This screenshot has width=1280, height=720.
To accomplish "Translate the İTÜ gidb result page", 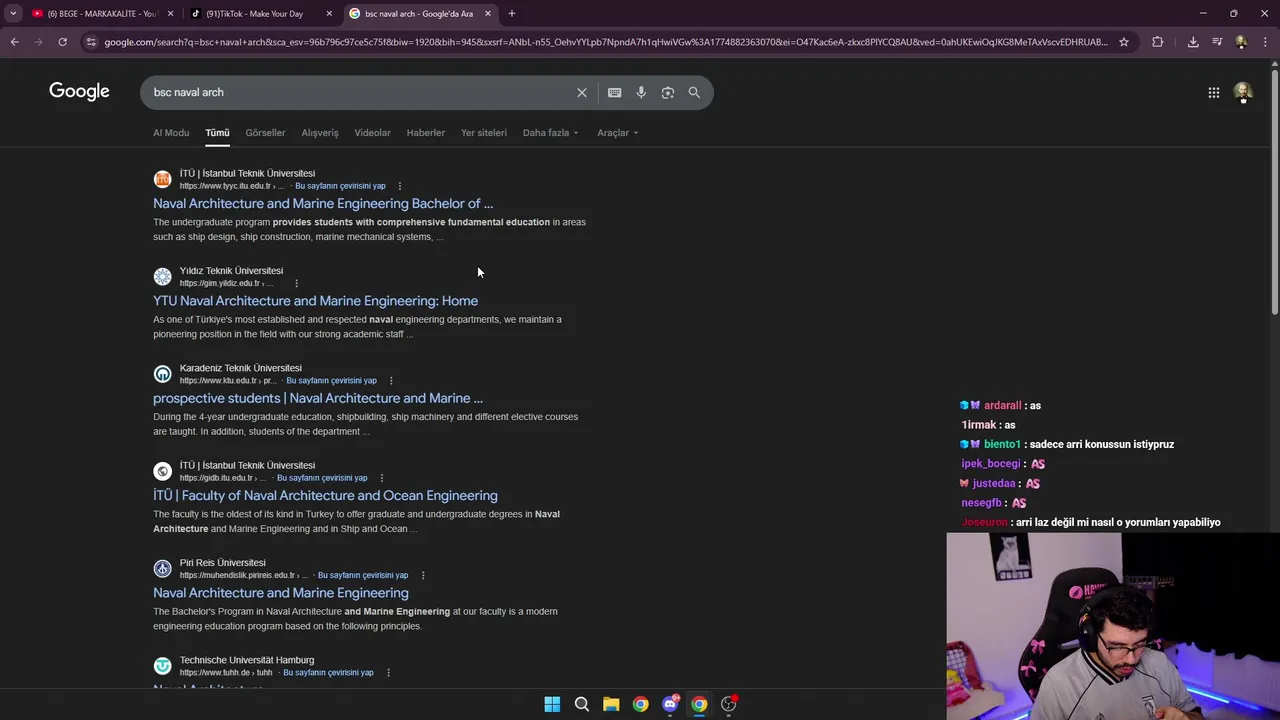I will coord(322,478).
